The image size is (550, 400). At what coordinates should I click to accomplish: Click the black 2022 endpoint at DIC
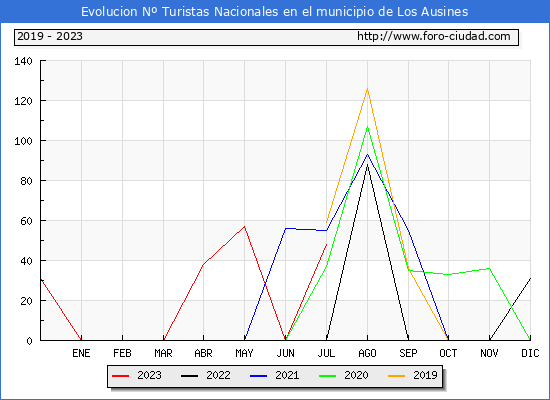[530, 279]
